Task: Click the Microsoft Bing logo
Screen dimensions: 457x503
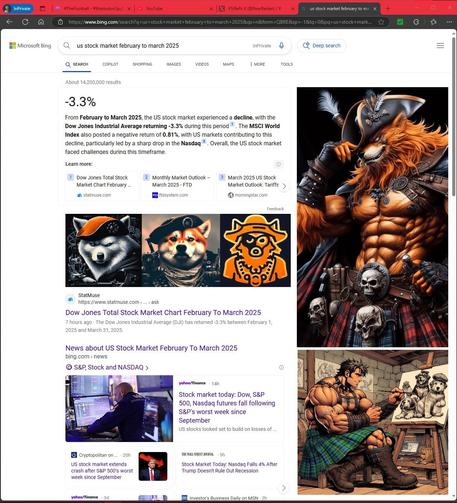Action: point(30,45)
